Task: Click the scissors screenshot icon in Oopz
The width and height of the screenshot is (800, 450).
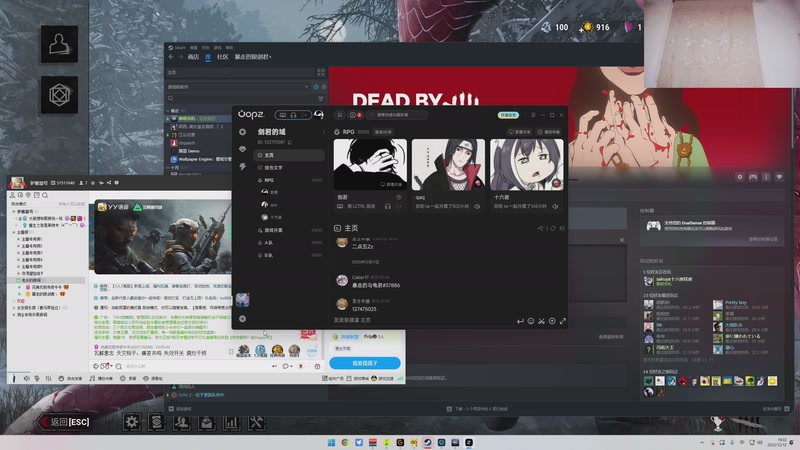Action: click(541, 321)
